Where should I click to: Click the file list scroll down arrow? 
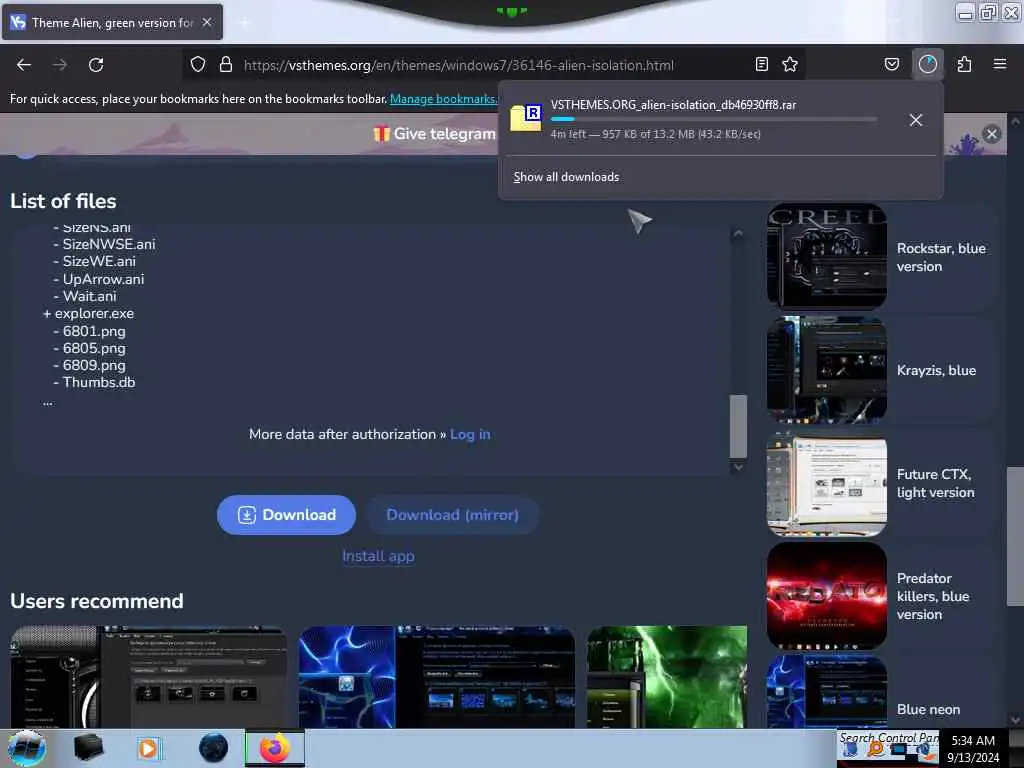738,467
